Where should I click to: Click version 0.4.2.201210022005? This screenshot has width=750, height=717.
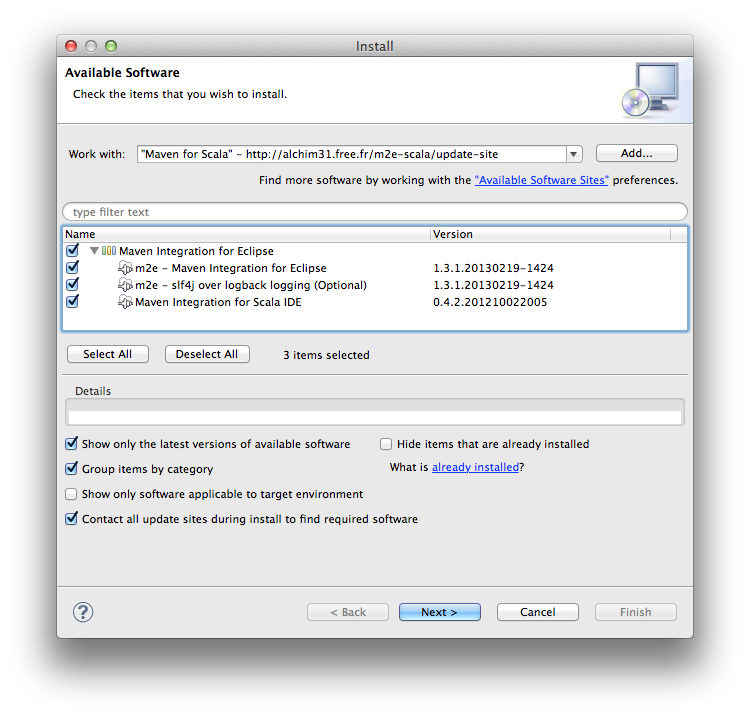(490, 302)
